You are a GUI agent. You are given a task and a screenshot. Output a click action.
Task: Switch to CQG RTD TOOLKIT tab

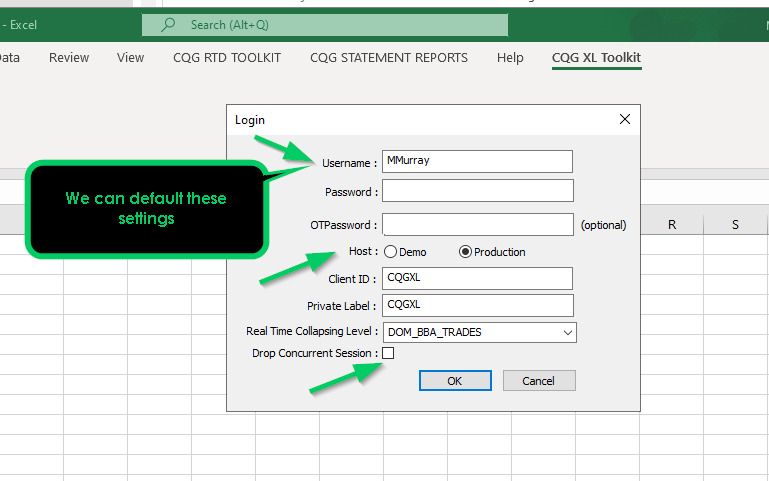click(227, 58)
